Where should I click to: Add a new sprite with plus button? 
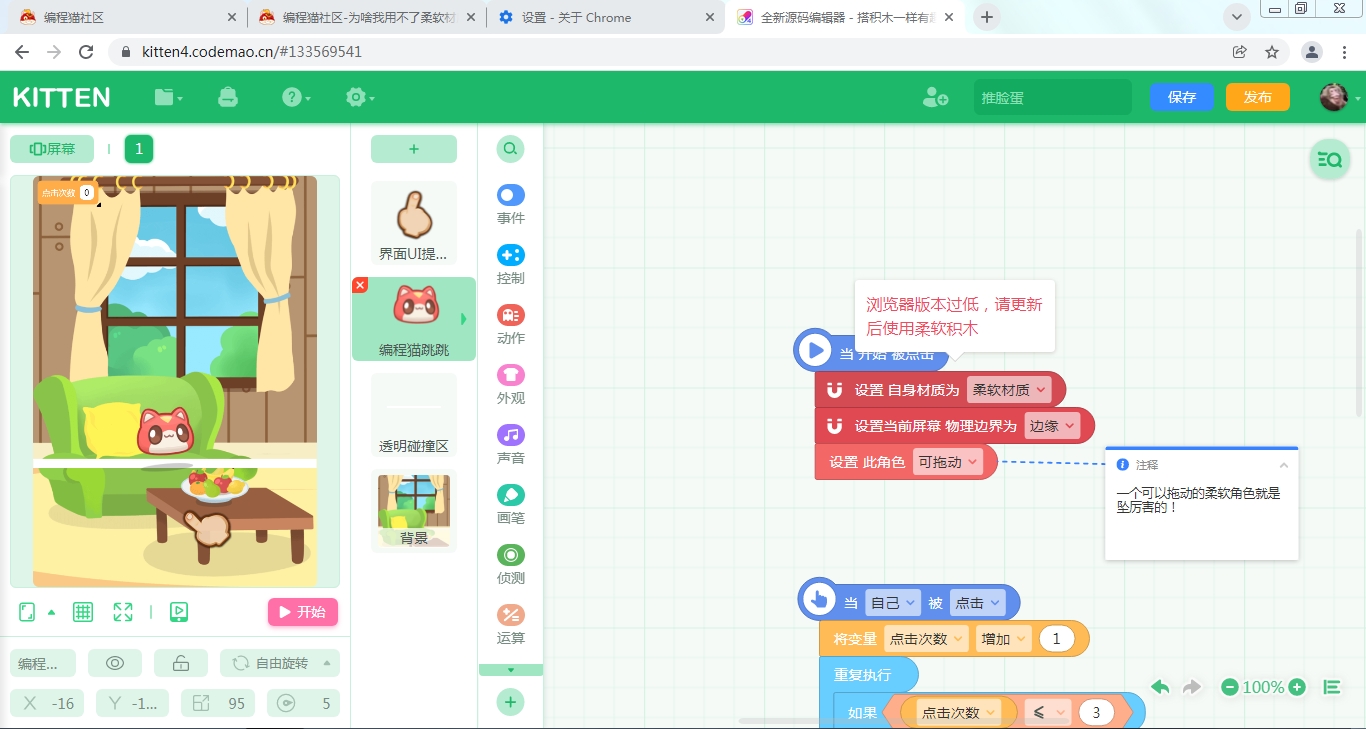(x=414, y=149)
